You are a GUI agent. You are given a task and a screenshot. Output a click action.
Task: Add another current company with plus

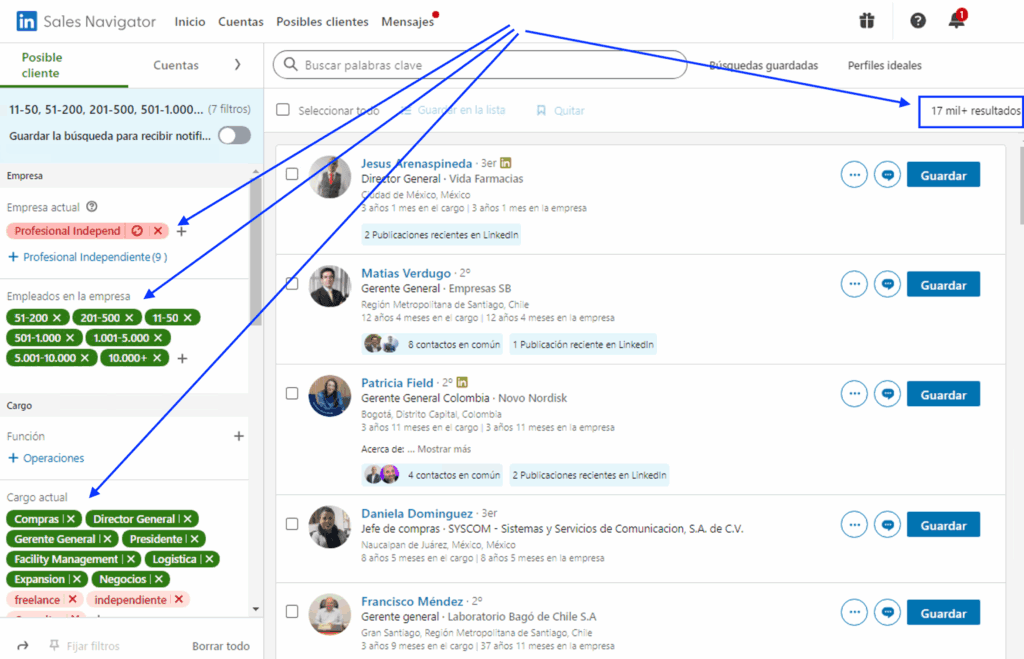click(182, 231)
